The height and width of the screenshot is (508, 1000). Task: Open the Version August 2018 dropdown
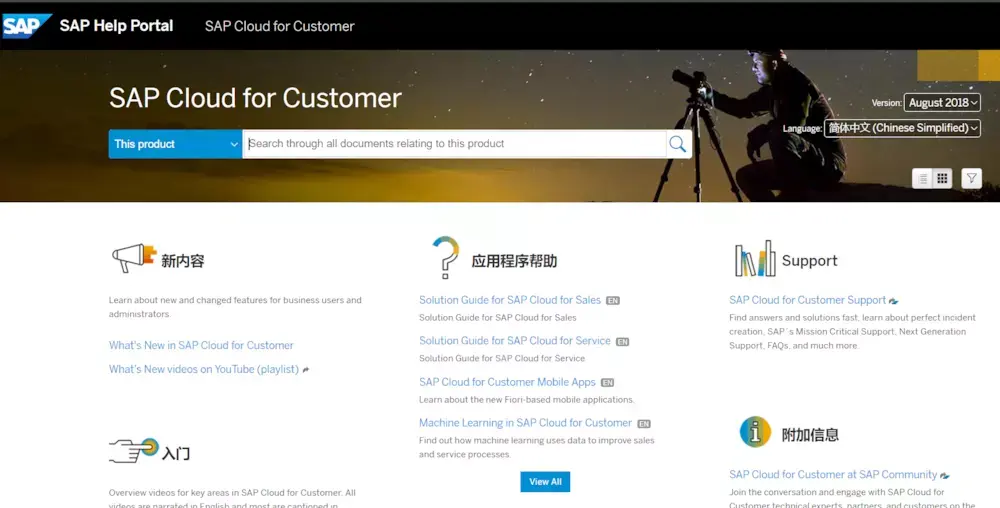pyautogui.click(x=942, y=103)
